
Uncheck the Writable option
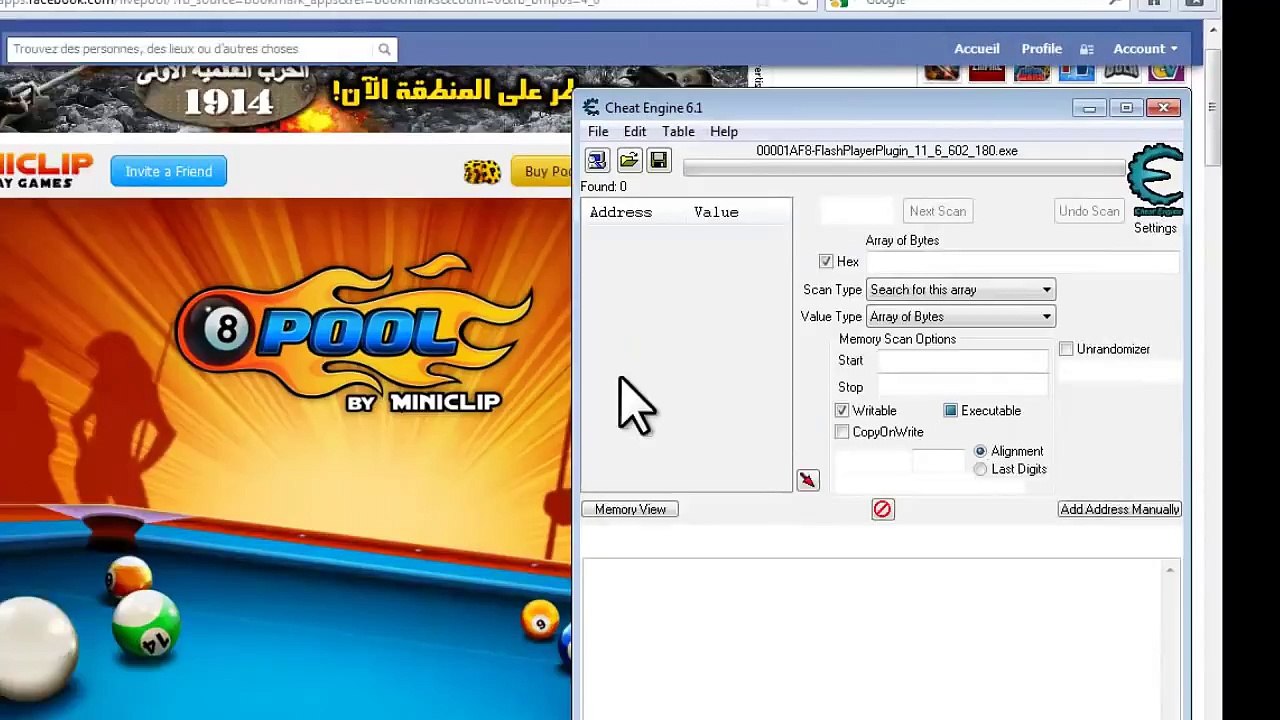click(x=842, y=411)
